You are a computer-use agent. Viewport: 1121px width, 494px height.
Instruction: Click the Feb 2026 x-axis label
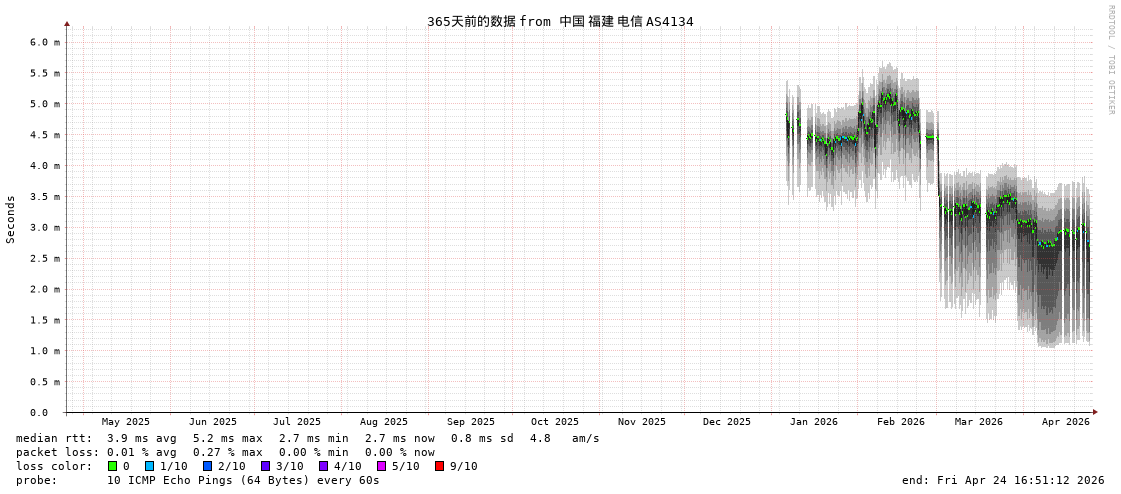click(901, 422)
